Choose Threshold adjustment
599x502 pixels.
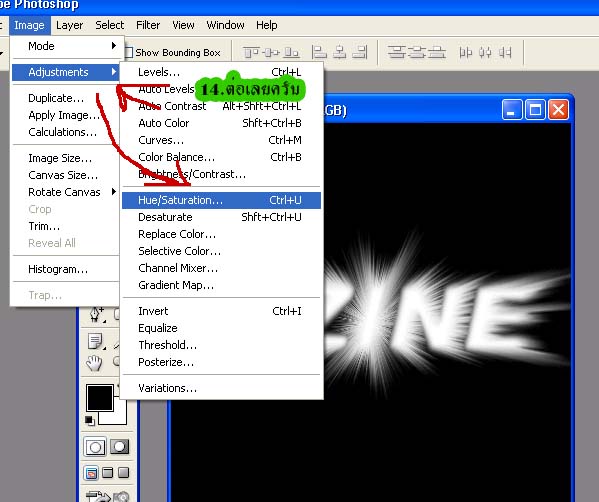pyautogui.click(x=221, y=345)
